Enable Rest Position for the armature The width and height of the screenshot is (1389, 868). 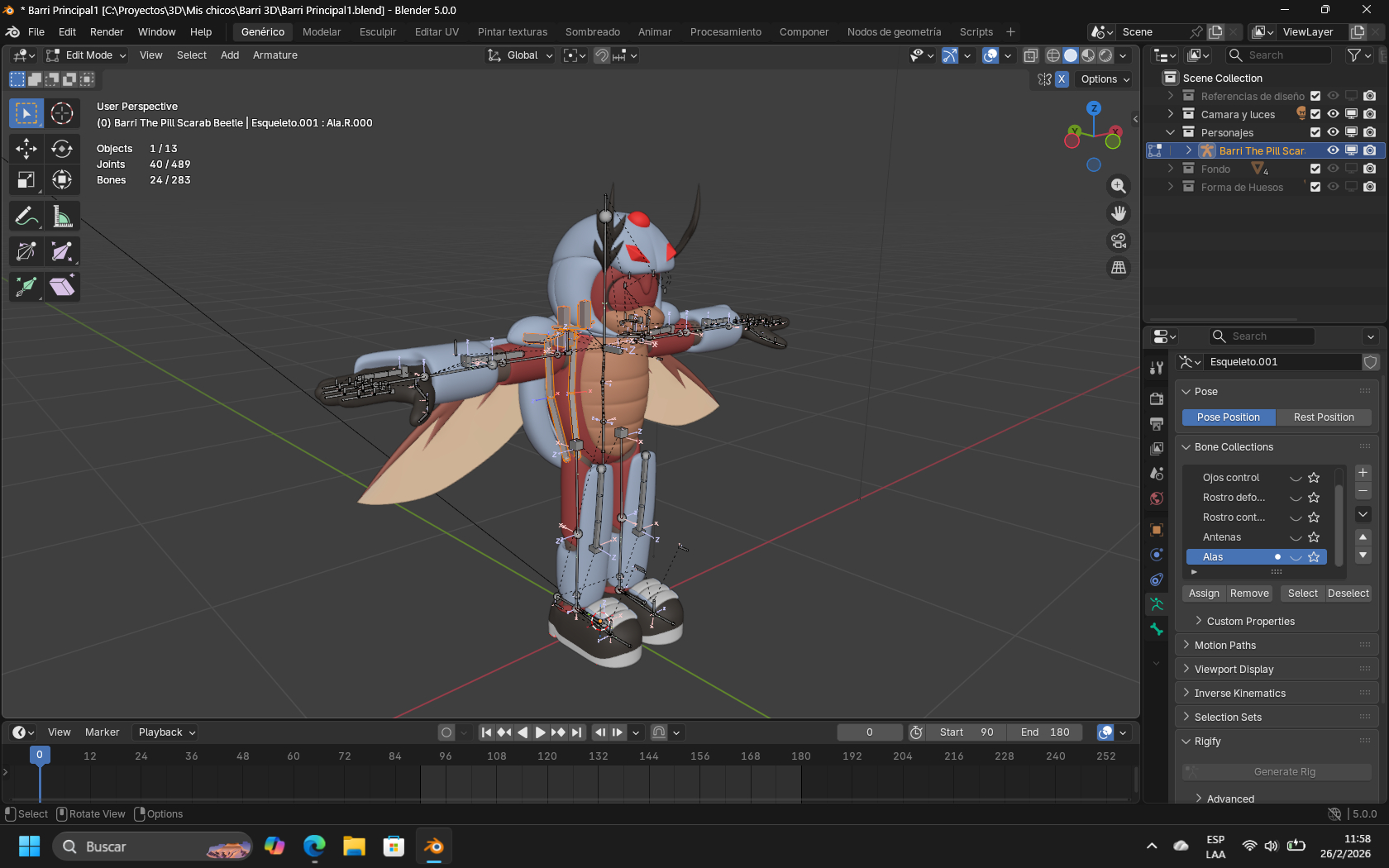[x=1323, y=417]
